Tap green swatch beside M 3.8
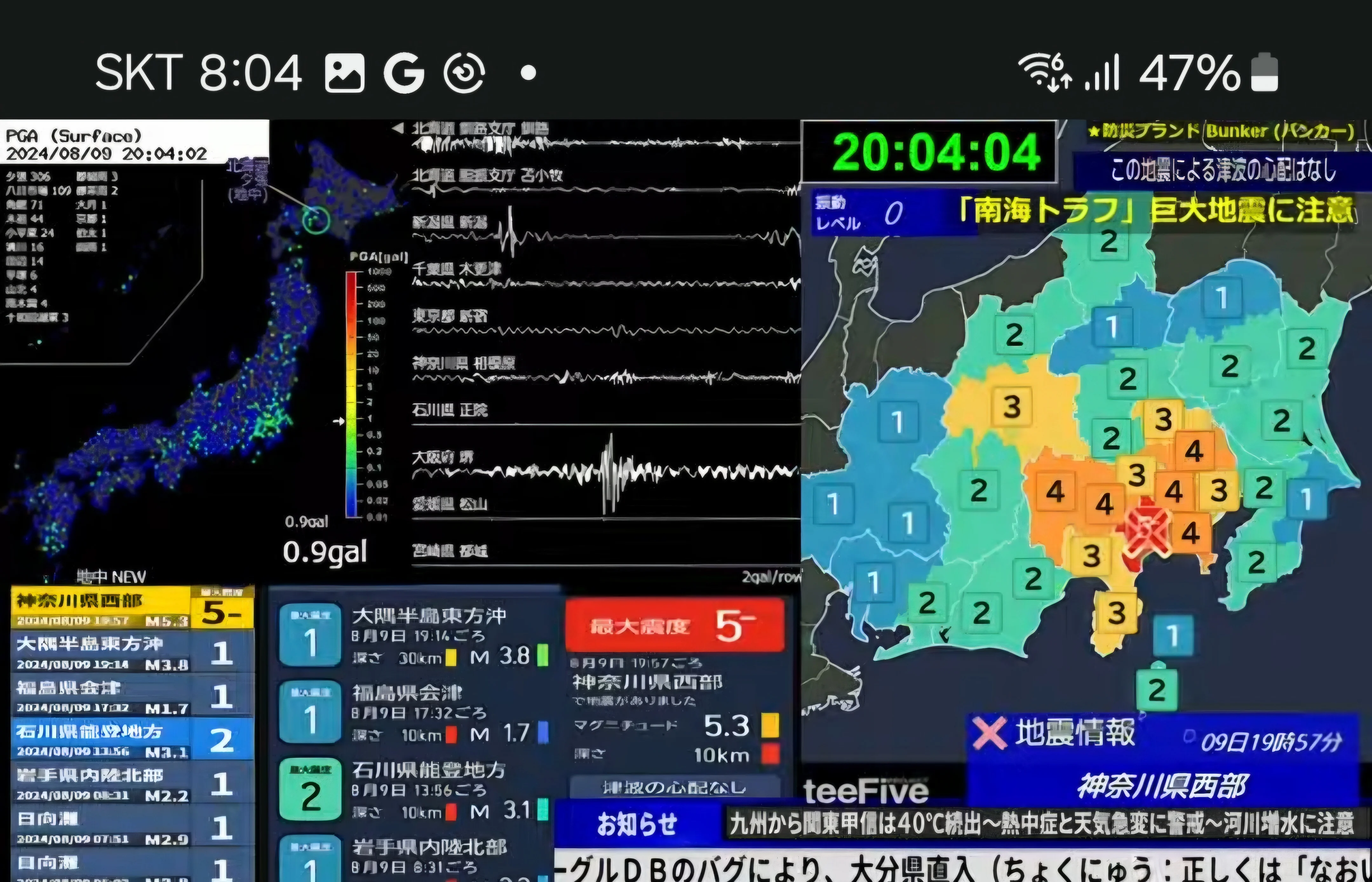 [542, 656]
